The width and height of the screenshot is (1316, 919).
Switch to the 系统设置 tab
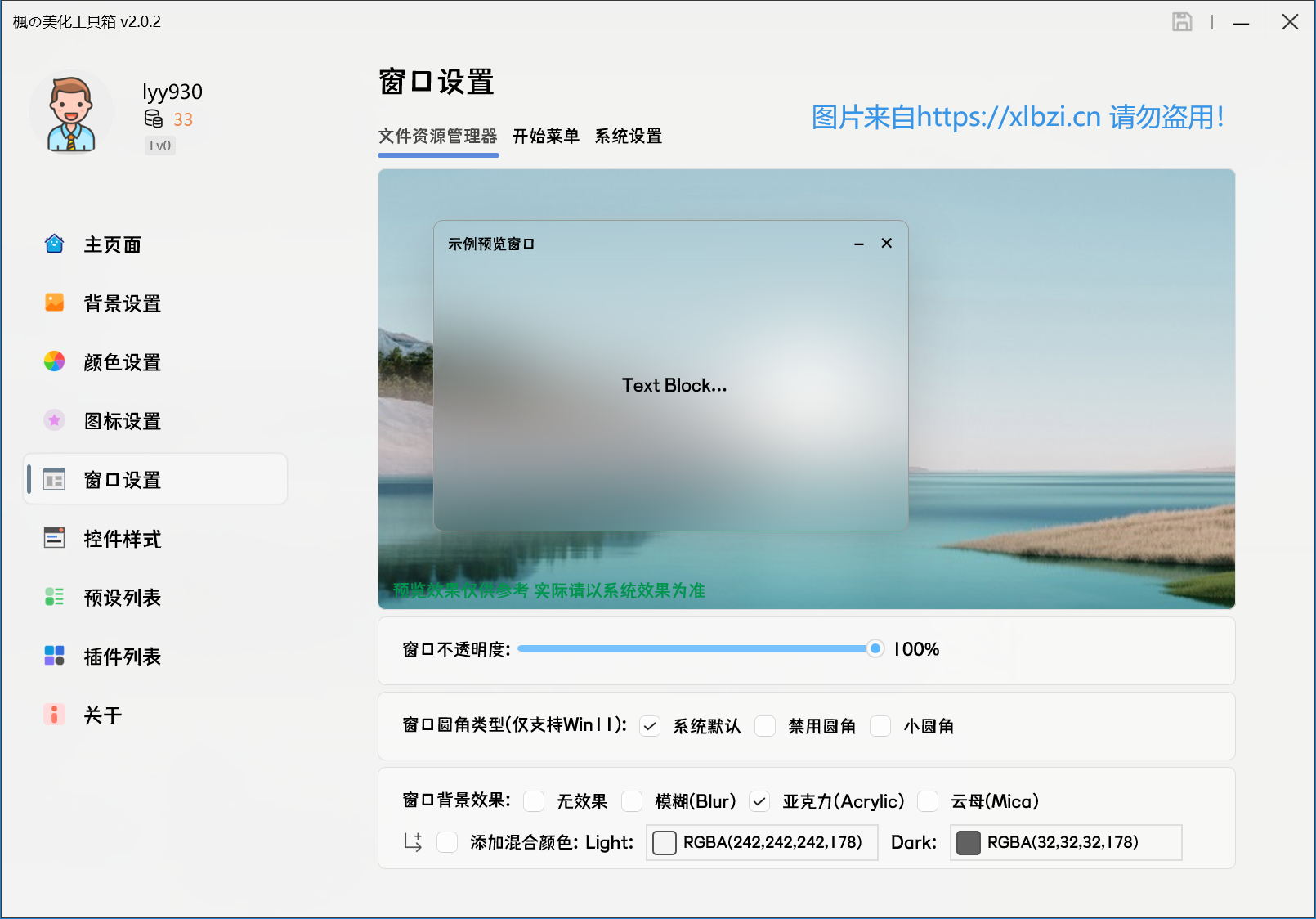(x=628, y=137)
